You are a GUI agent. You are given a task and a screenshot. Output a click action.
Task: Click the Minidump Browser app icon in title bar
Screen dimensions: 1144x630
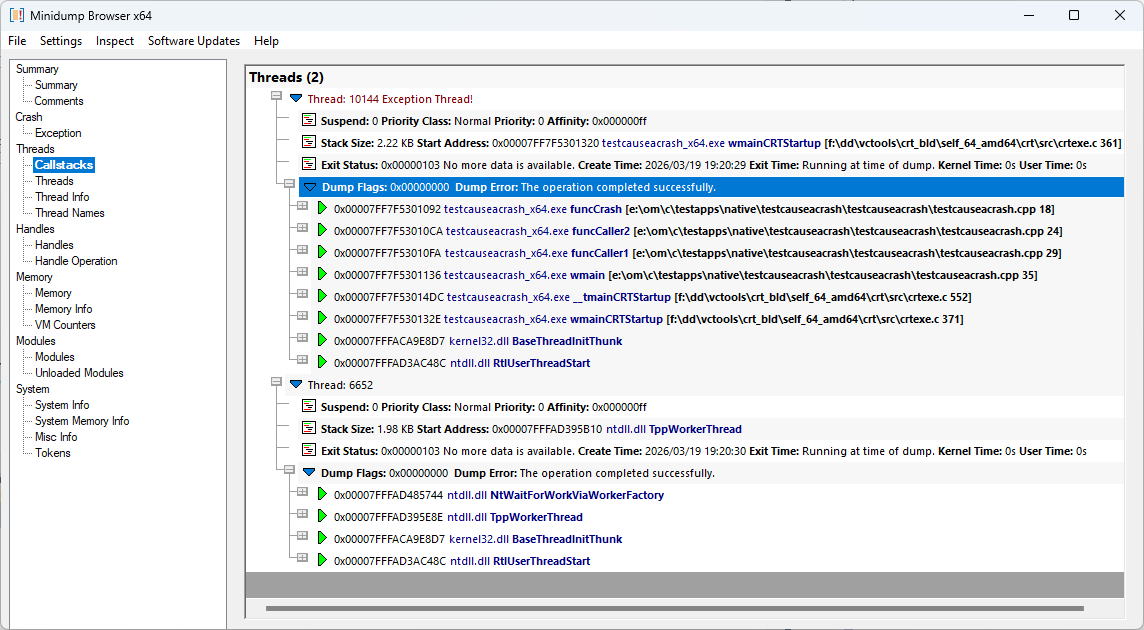tap(17, 15)
